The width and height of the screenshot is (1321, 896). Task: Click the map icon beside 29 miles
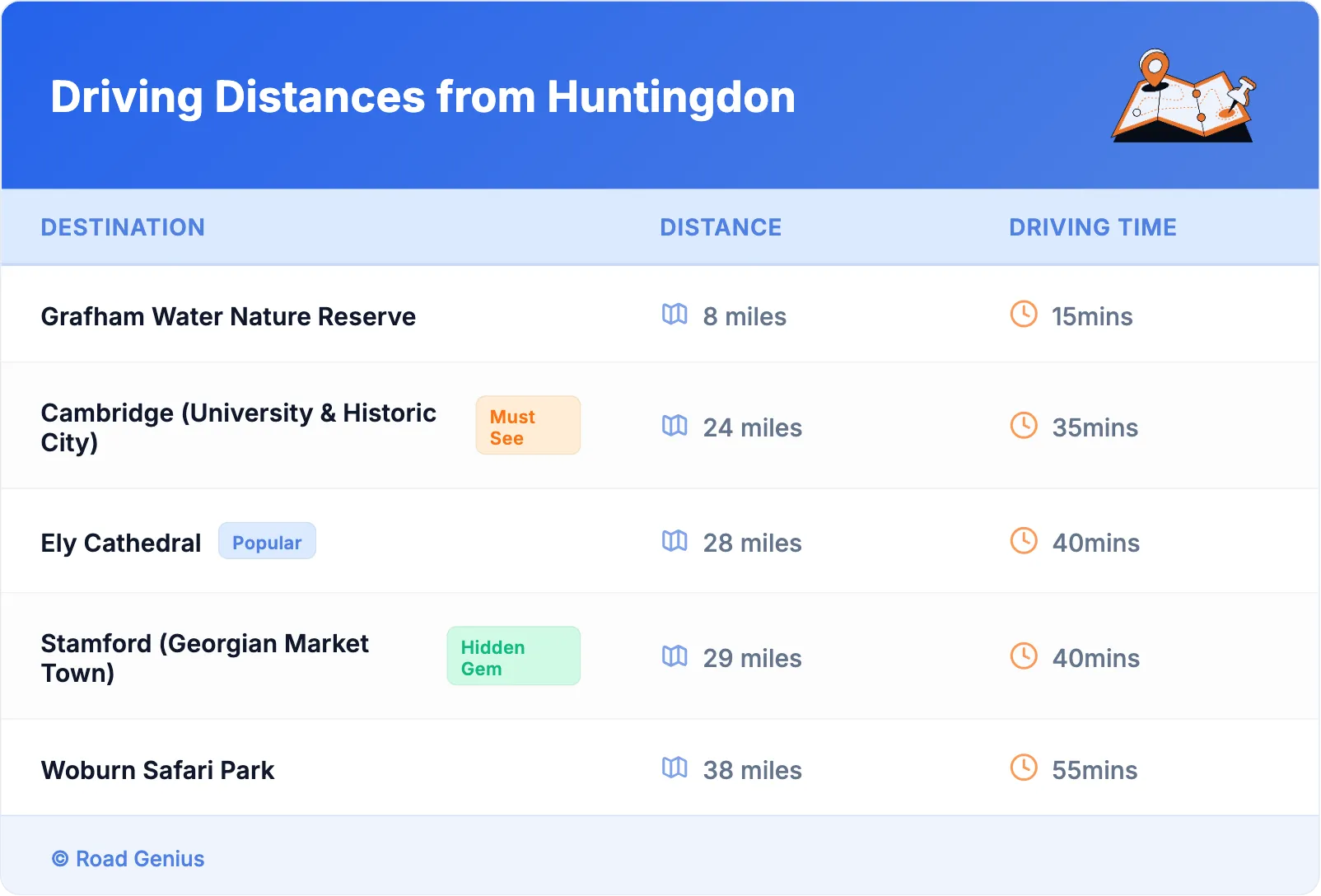click(675, 656)
